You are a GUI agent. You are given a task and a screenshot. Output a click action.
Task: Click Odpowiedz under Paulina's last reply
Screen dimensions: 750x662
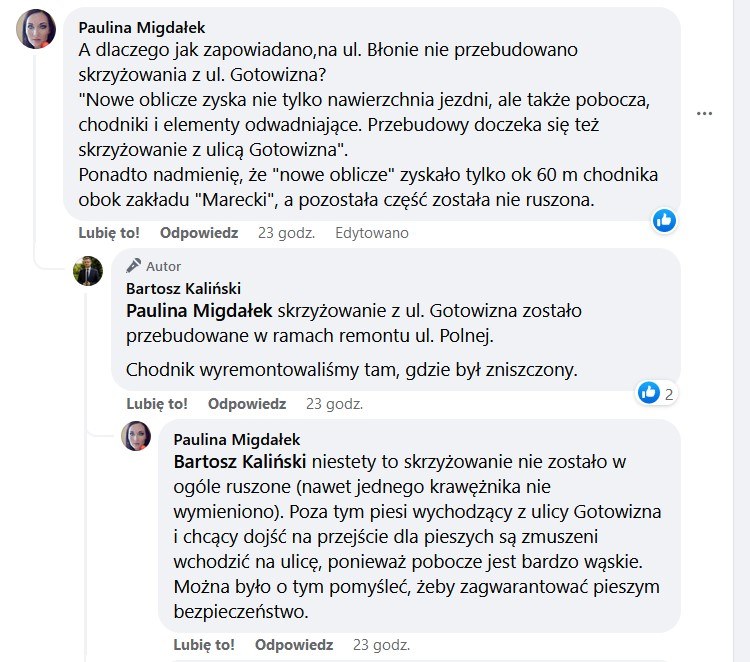294,644
